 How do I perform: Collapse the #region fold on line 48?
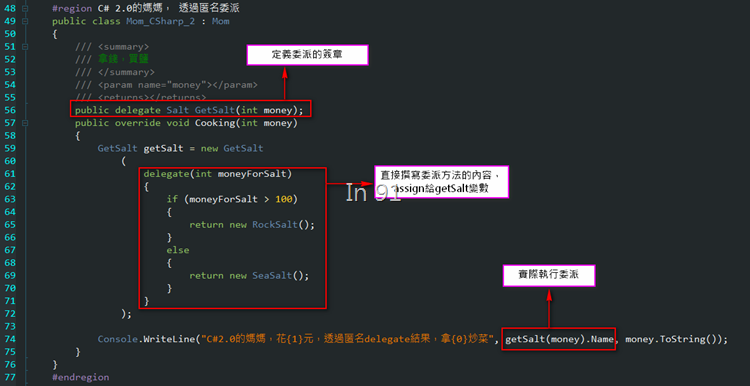click(x=25, y=9)
